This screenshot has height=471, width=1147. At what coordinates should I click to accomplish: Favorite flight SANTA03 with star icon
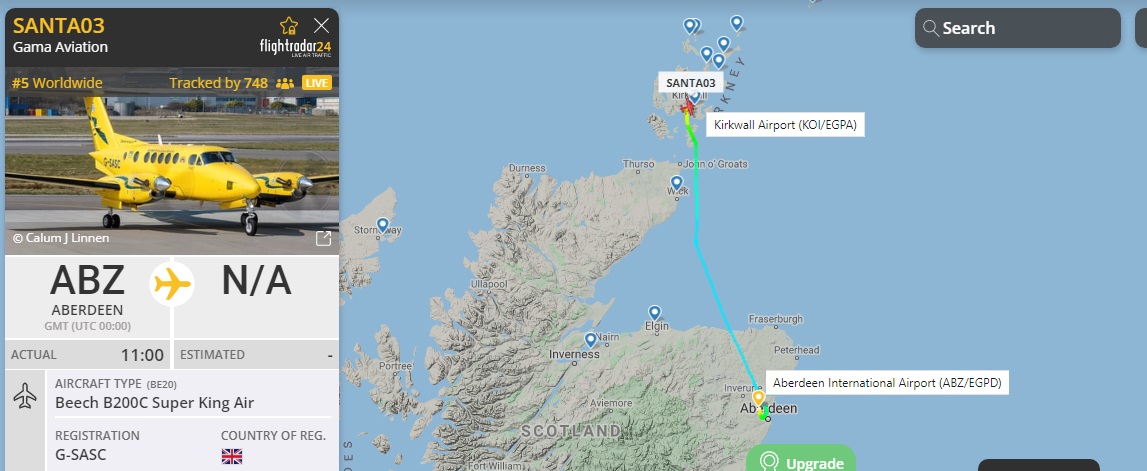tap(289, 26)
